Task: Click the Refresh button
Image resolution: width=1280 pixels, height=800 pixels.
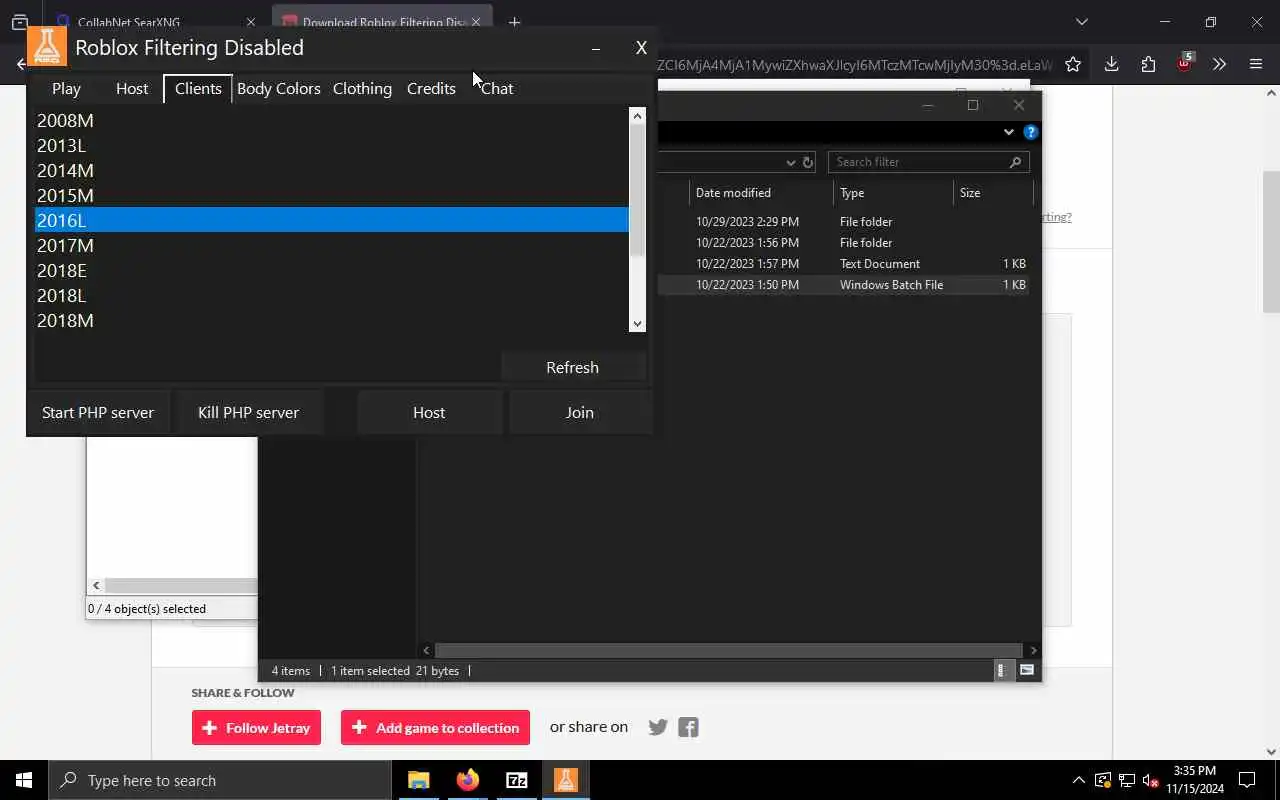Action: point(572,367)
